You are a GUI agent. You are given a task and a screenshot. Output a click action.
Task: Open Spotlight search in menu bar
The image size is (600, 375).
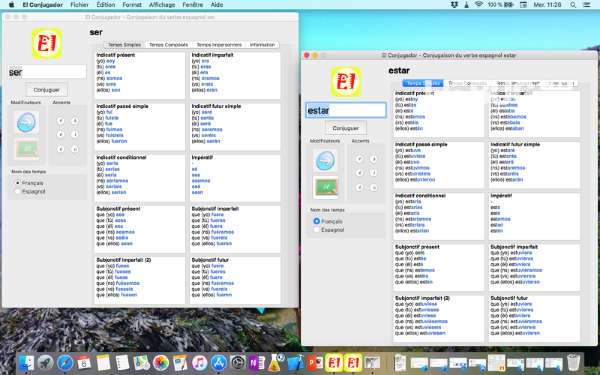(x=573, y=5)
